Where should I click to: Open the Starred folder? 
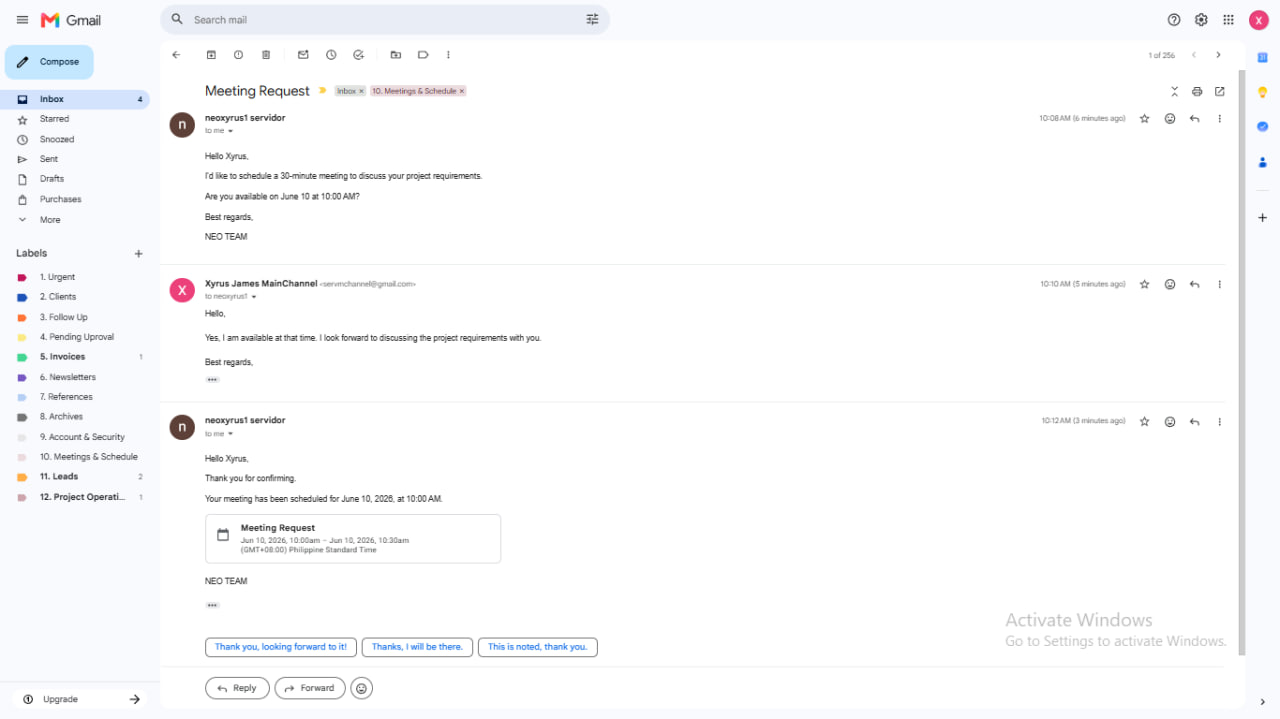point(75,119)
